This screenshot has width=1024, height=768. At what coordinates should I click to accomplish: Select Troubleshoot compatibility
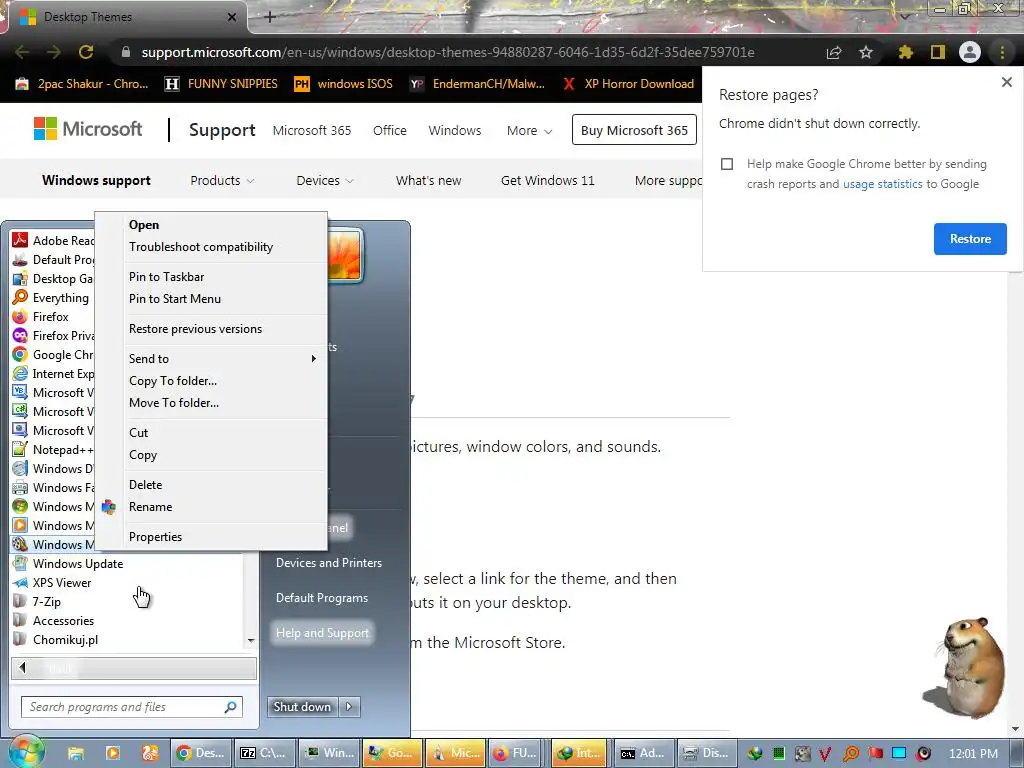click(222, 247)
